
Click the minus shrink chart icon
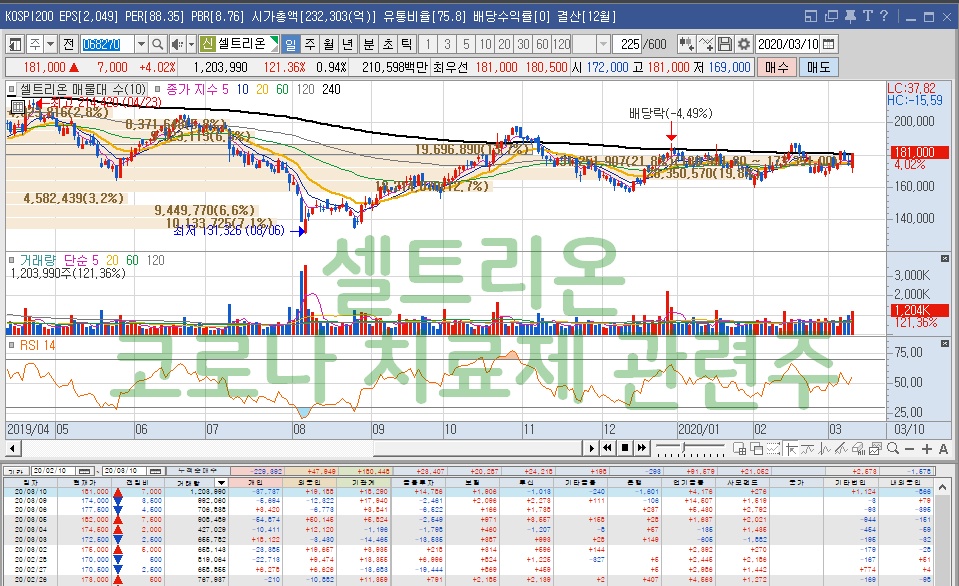pos(909,449)
